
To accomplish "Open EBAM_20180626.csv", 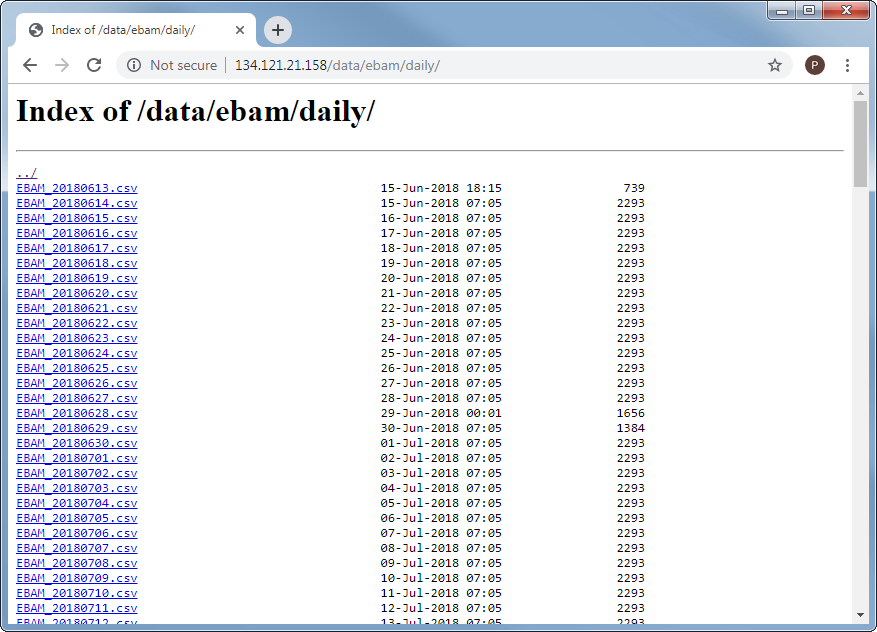I will (x=77, y=383).
